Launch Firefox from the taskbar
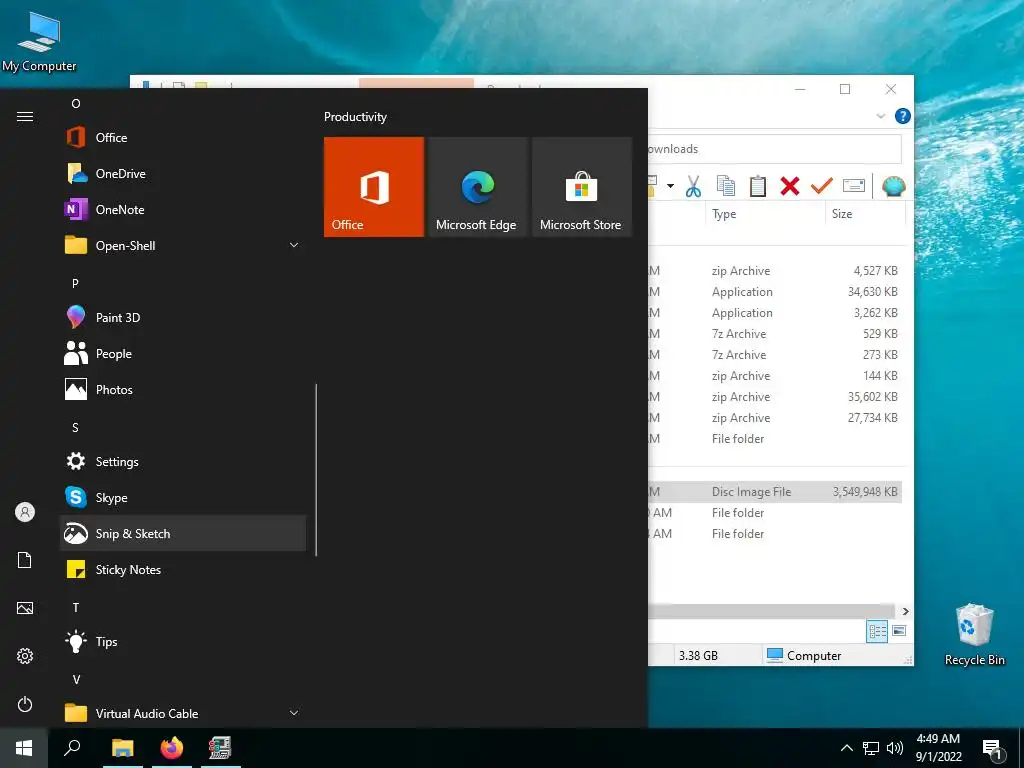 (172, 748)
